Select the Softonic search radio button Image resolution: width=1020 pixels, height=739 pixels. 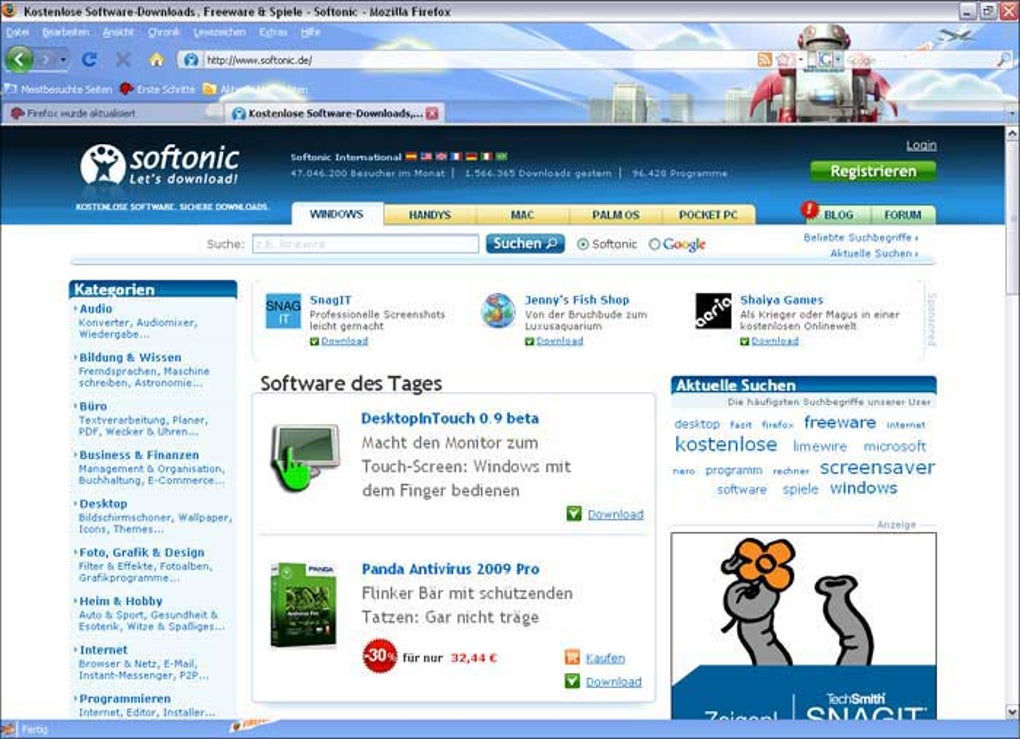(583, 244)
